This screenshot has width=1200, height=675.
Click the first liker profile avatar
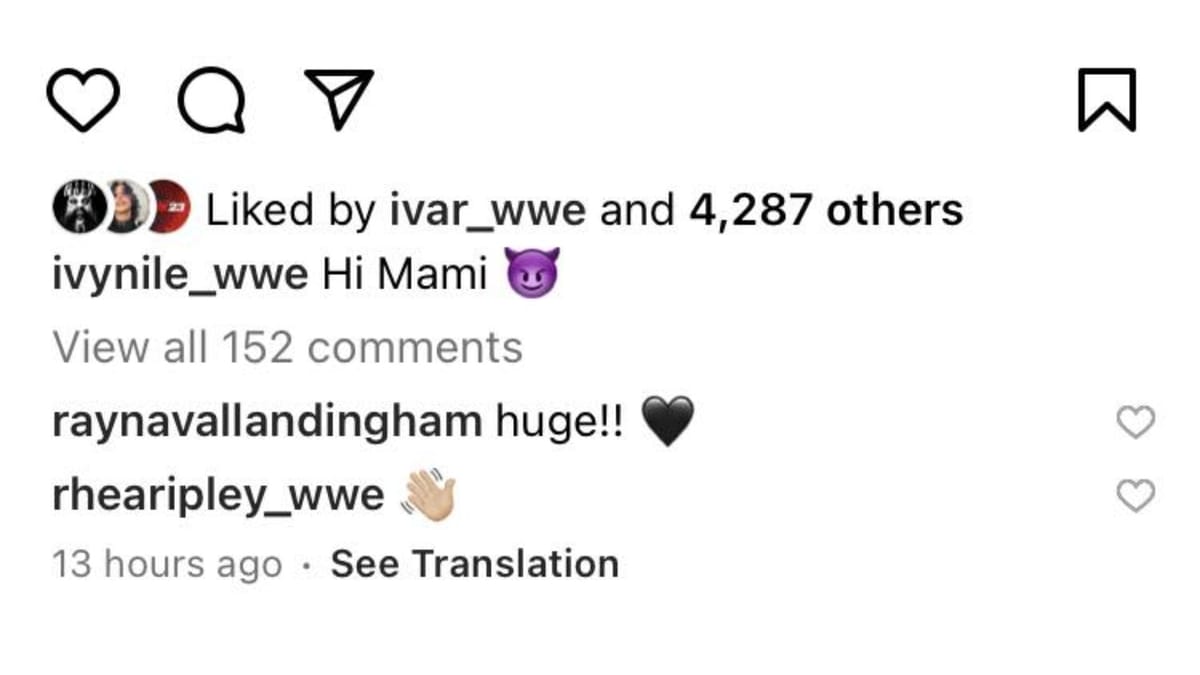[78, 207]
